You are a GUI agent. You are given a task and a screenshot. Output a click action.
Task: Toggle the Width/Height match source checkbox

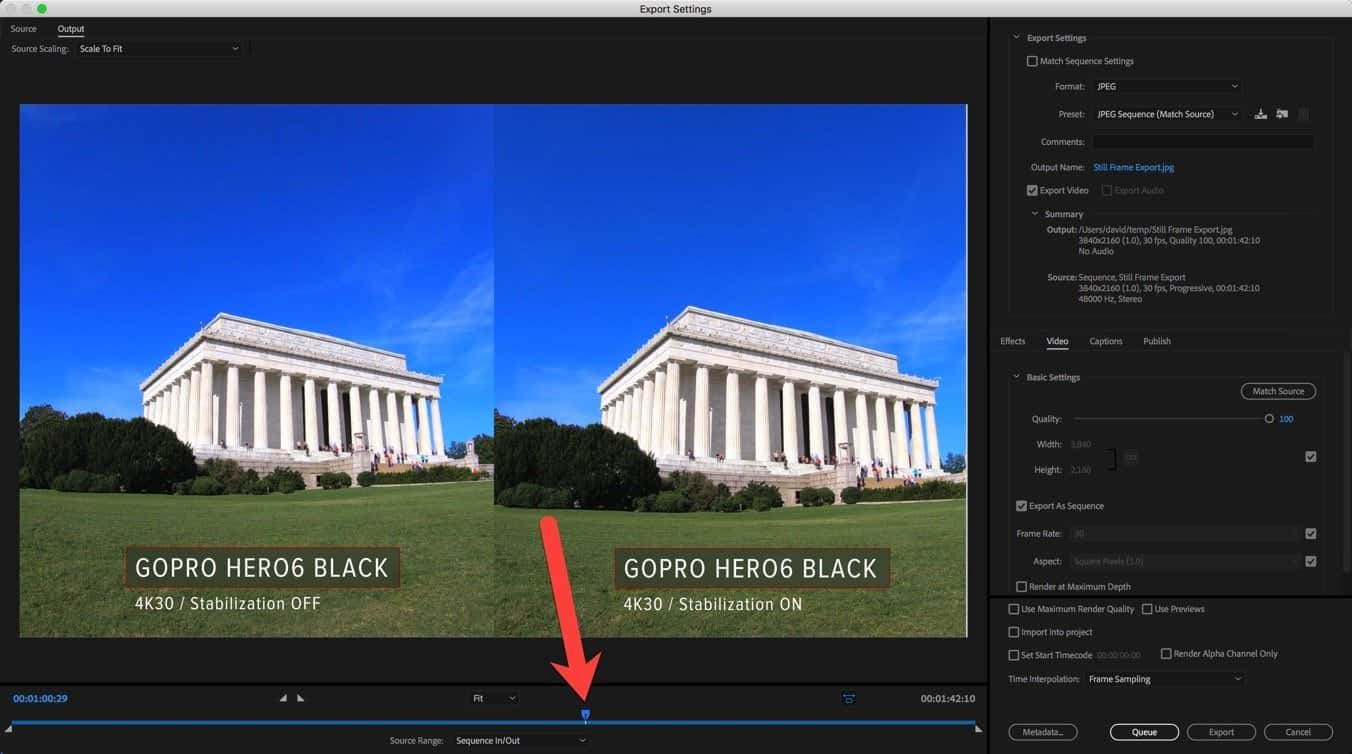click(x=1311, y=457)
